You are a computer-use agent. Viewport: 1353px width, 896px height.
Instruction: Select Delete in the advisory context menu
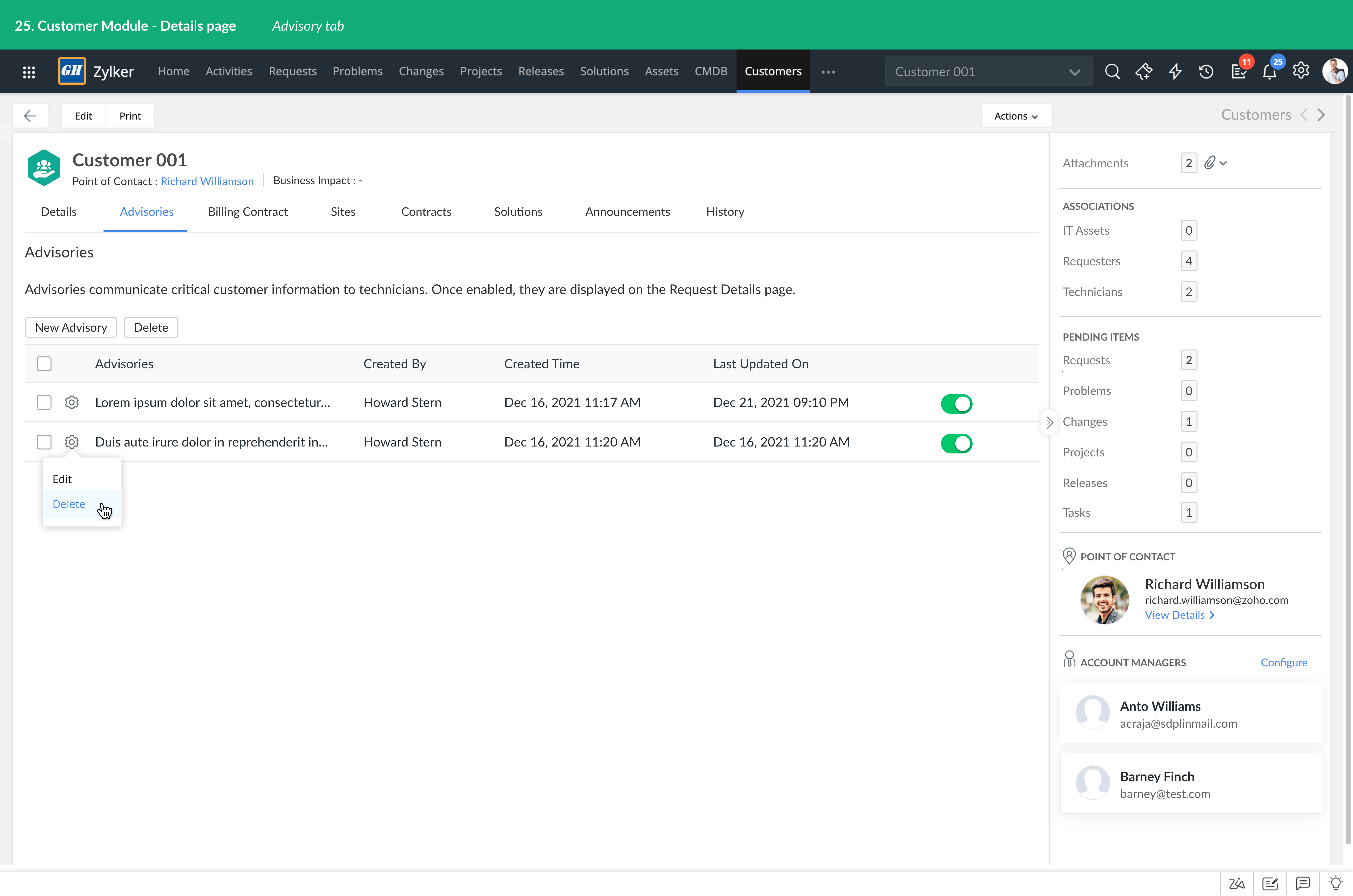[x=82, y=504]
